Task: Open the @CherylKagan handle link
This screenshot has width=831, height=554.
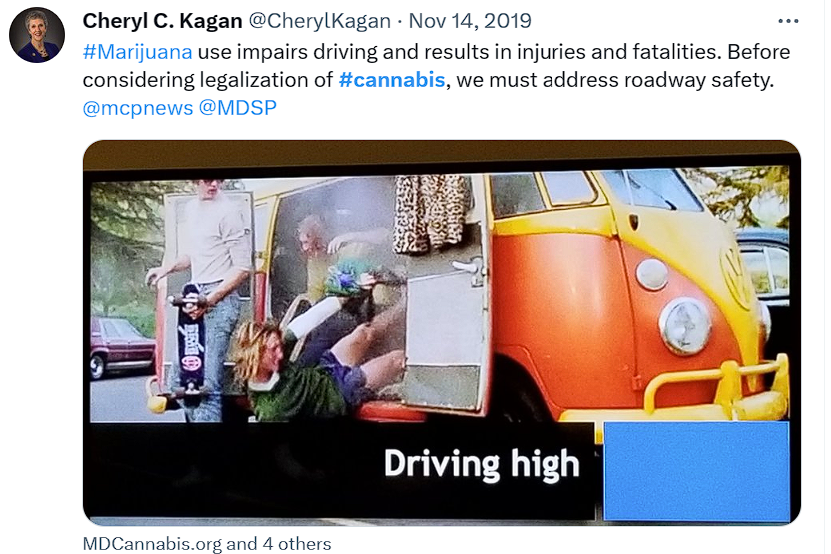Action: tap(320, 21)
